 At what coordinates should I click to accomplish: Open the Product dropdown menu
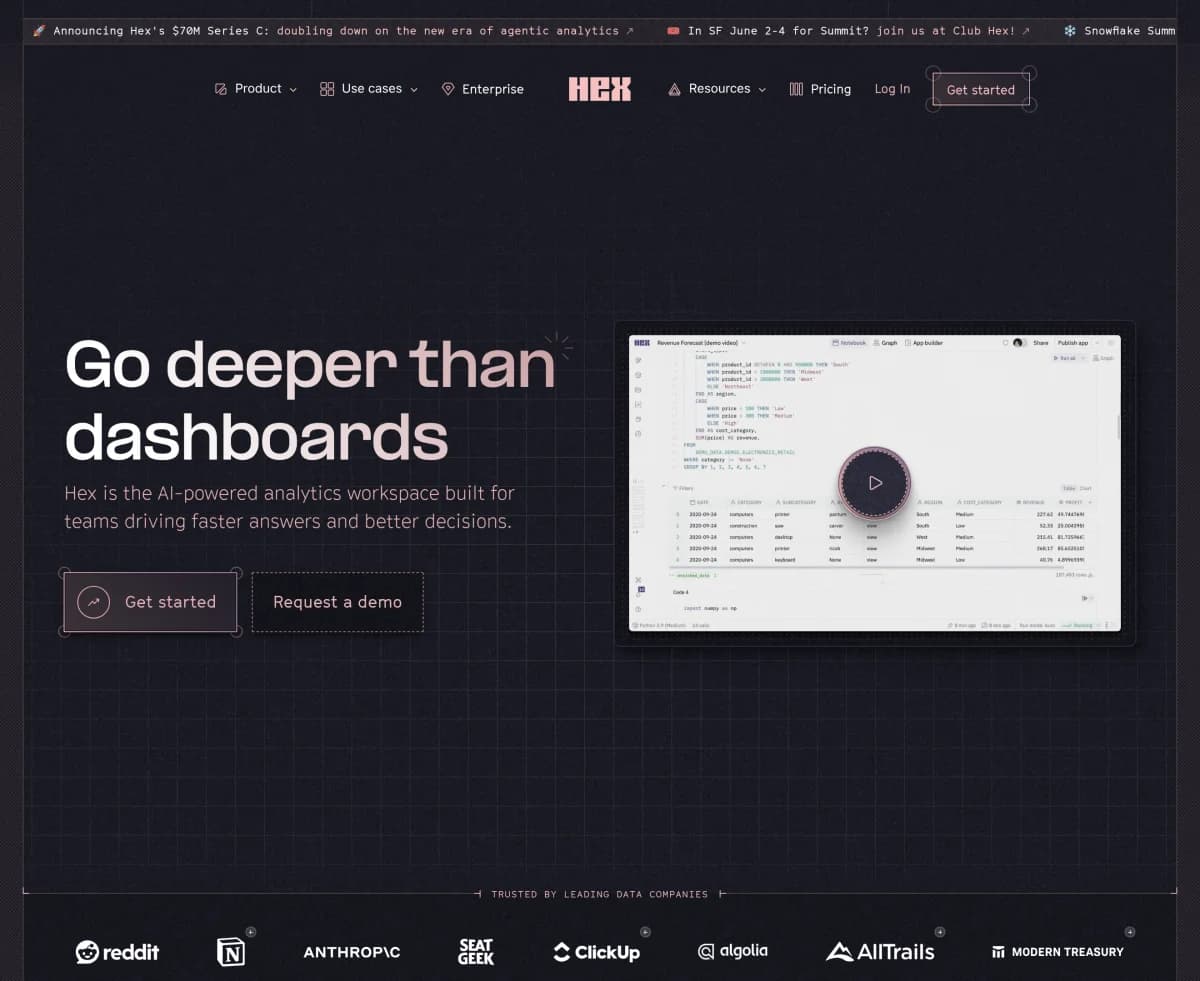tap(256, 89)
